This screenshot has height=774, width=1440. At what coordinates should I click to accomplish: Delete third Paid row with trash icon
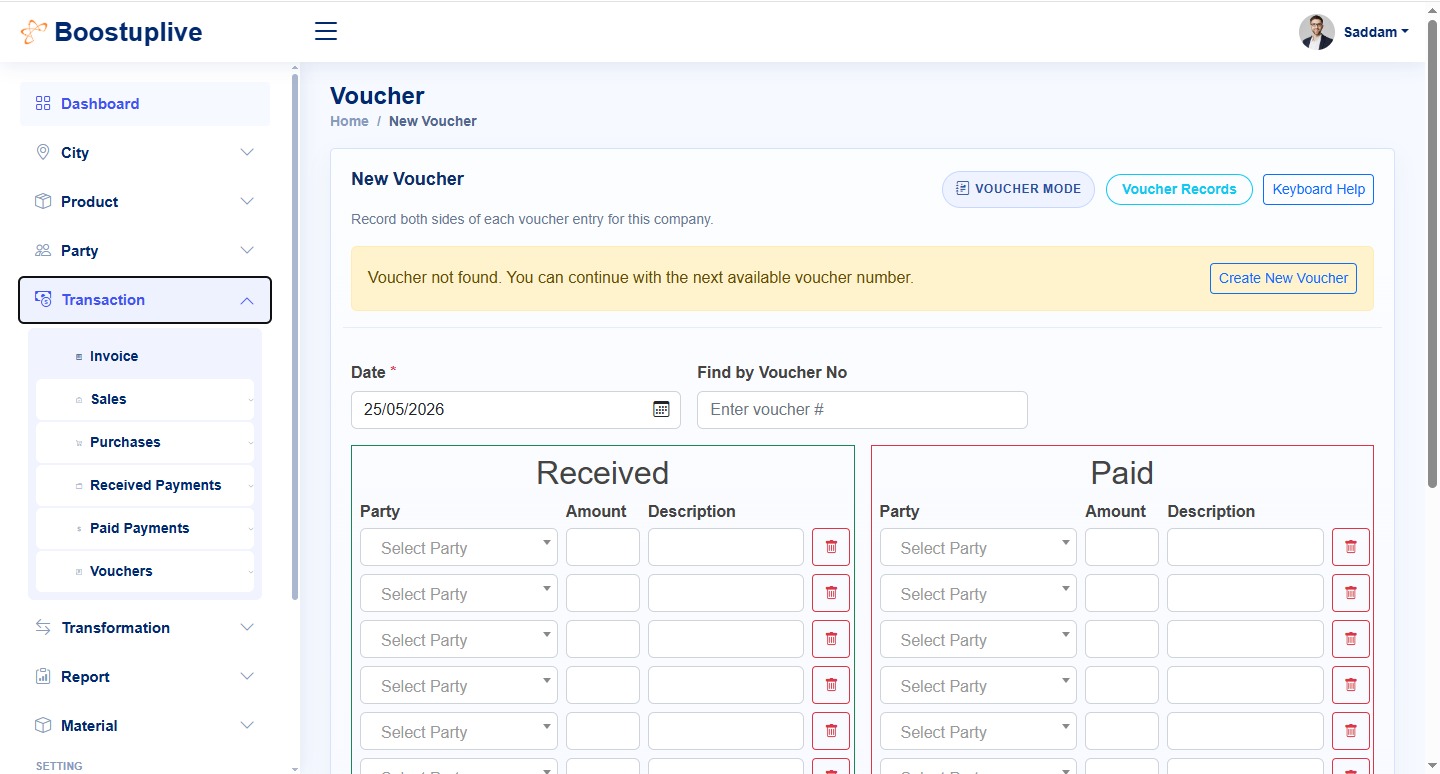point(1351,639)
